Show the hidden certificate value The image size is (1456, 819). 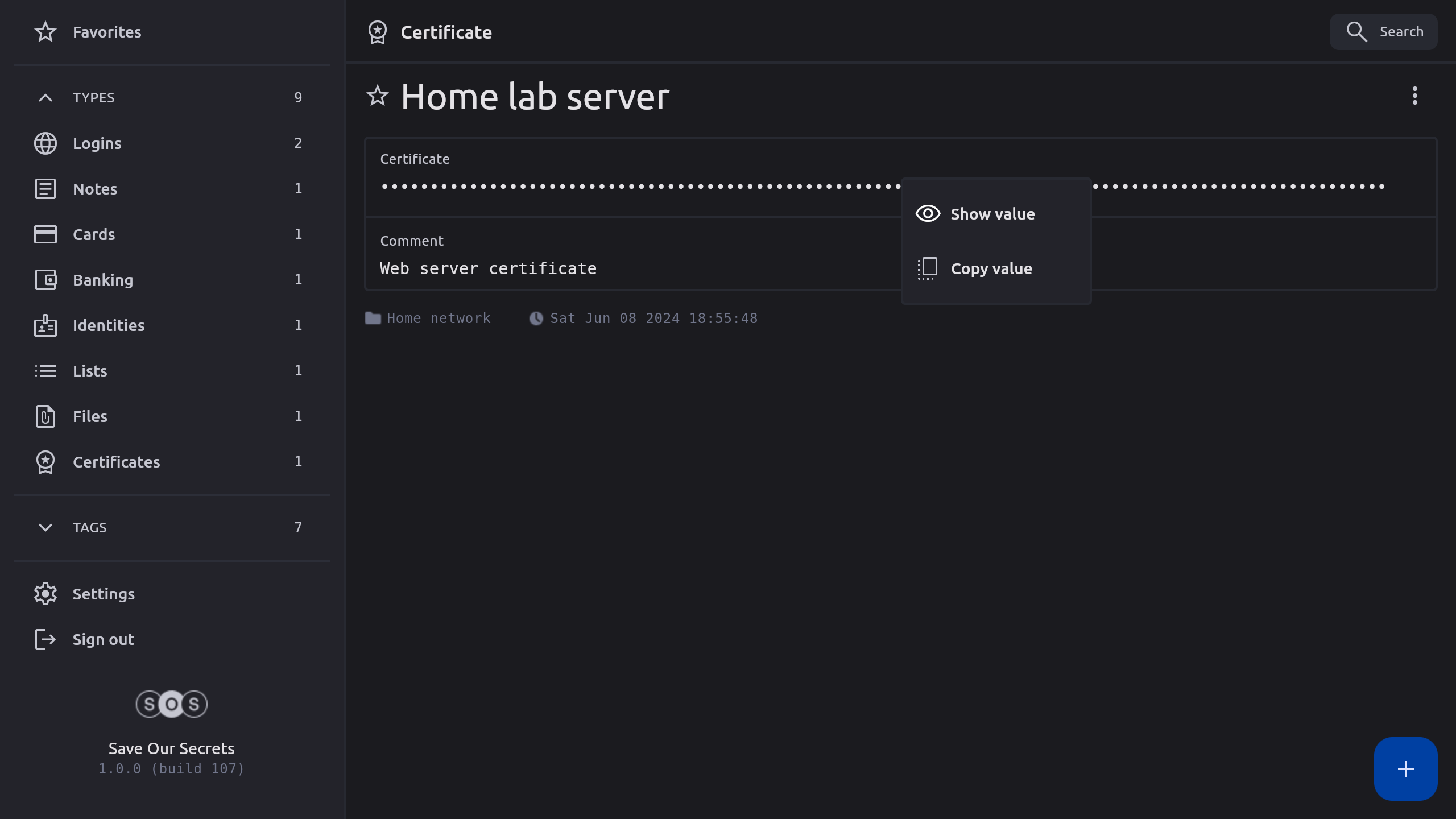coord(992,214)
